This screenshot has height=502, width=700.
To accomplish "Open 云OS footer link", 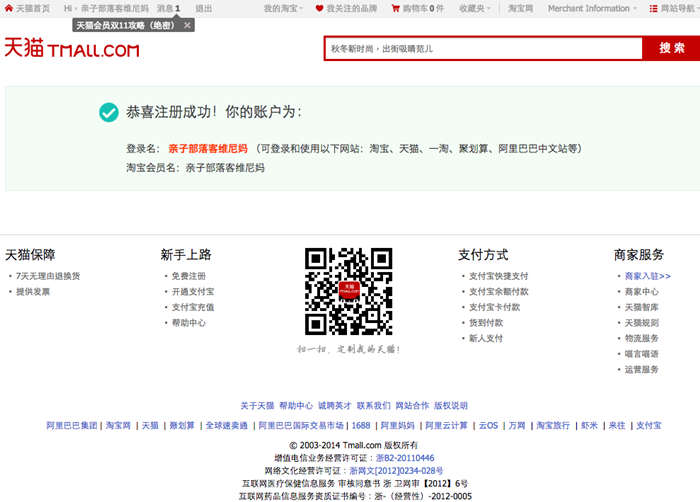I will click(x=488, y=426).
